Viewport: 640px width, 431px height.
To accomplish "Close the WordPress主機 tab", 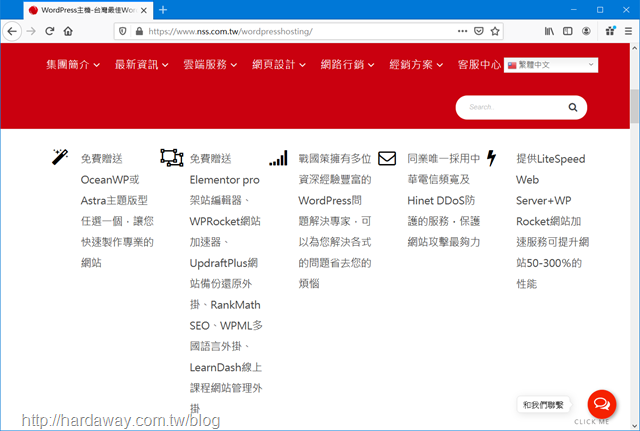I will point(144,10).
